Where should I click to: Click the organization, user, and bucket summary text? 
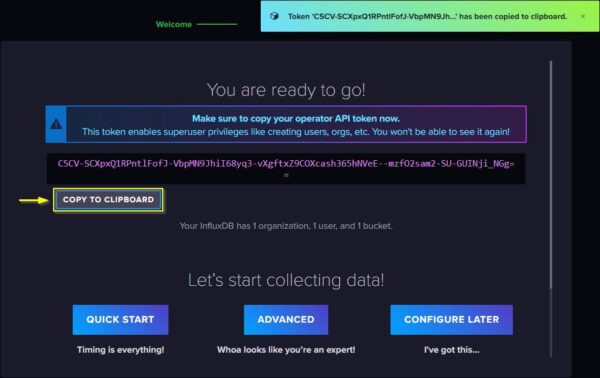pos(286,226)
